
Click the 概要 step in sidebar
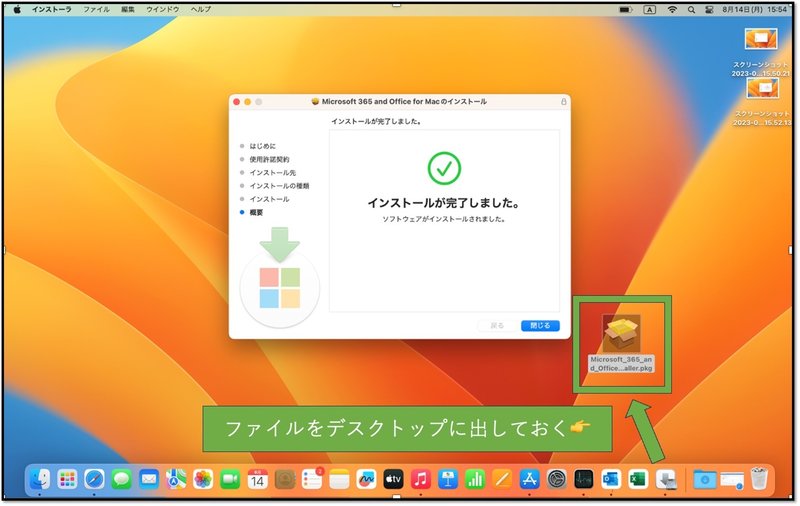256,213
